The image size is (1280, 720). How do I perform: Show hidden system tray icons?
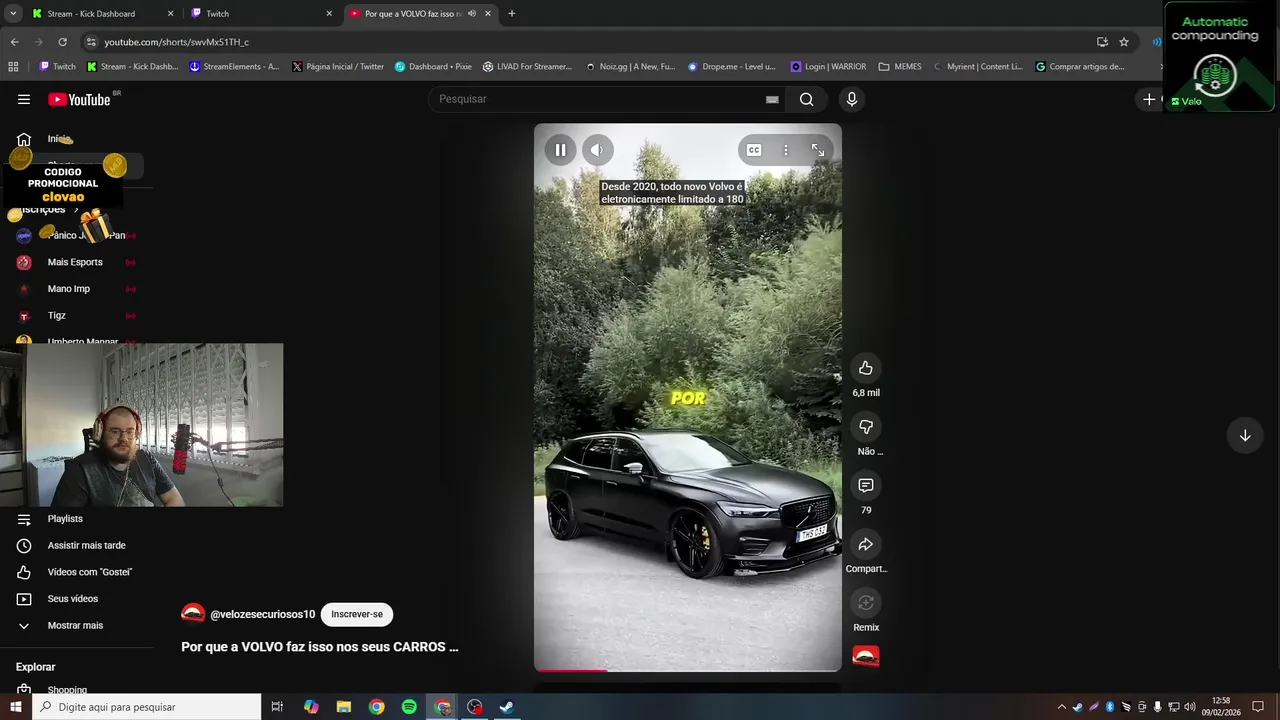(x=1061, y=707)
